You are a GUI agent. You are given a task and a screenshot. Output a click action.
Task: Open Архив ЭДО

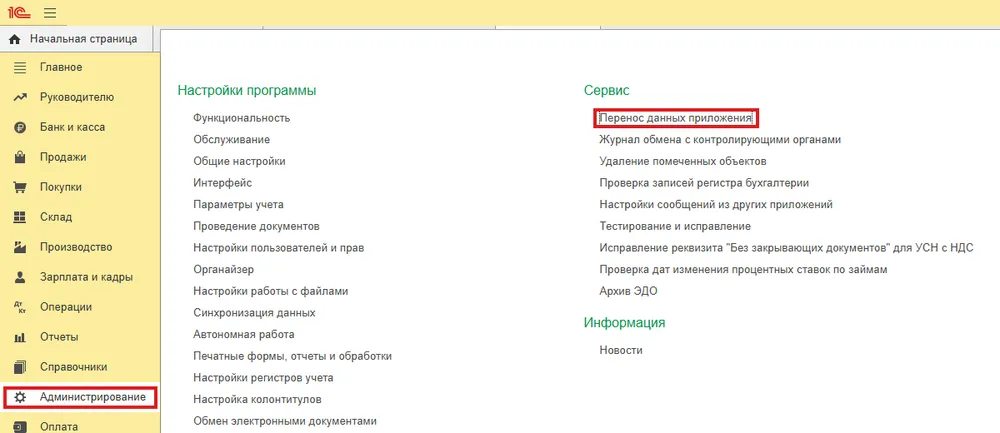tap(628, 291)
